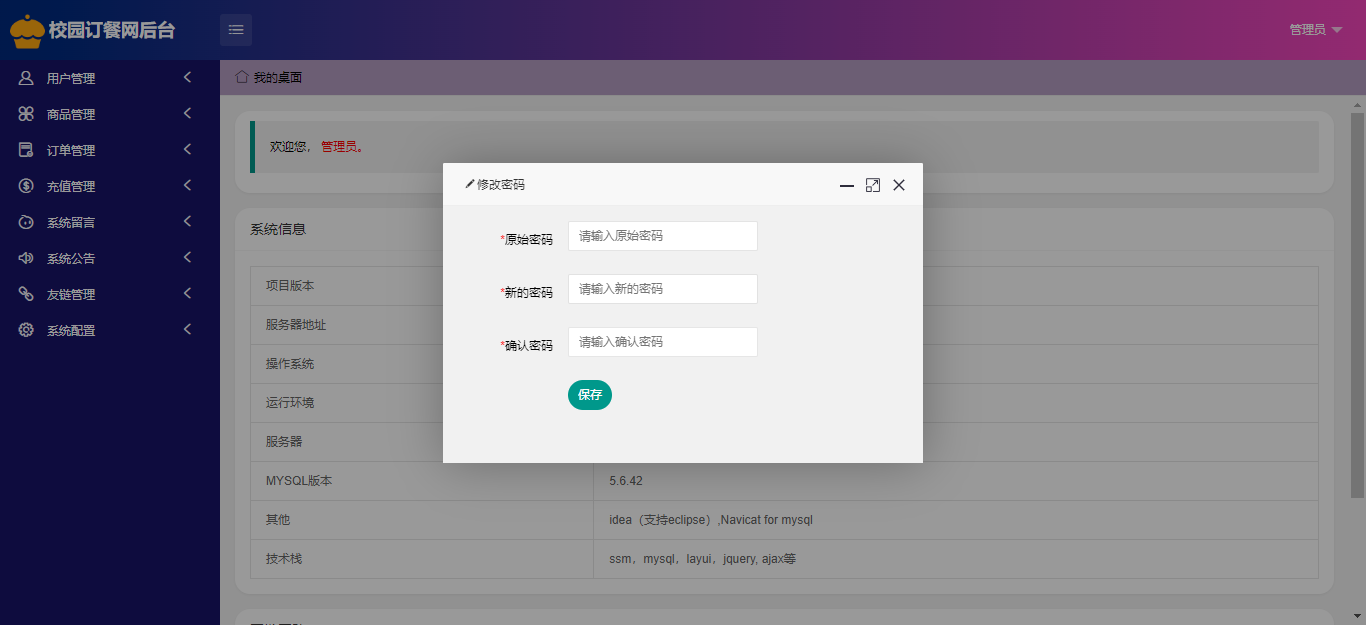Open 系统公告 menu item
Viewport: 1366px width, 625px height.
click(x=110, y=258)
